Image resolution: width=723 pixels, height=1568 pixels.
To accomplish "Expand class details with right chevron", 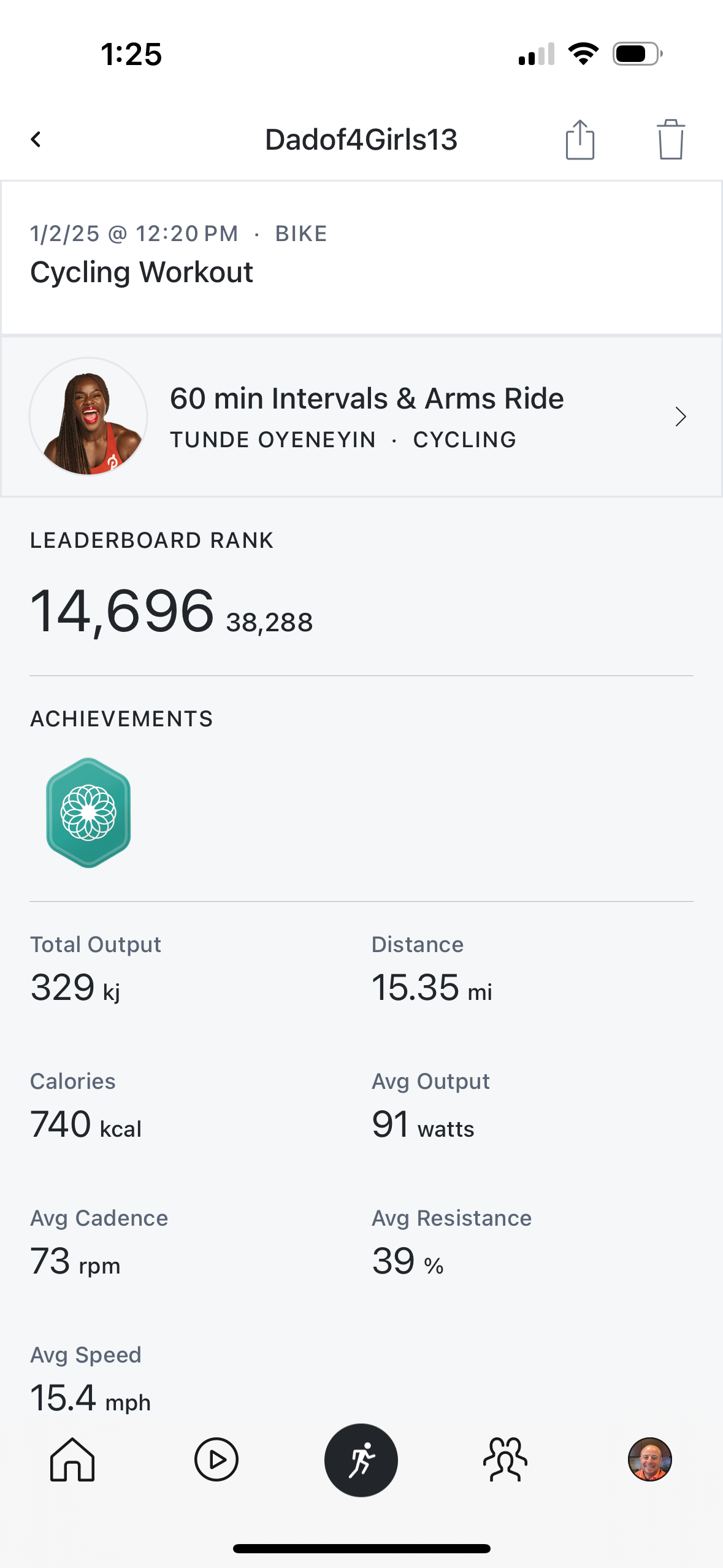I will (x=680, y=417).
